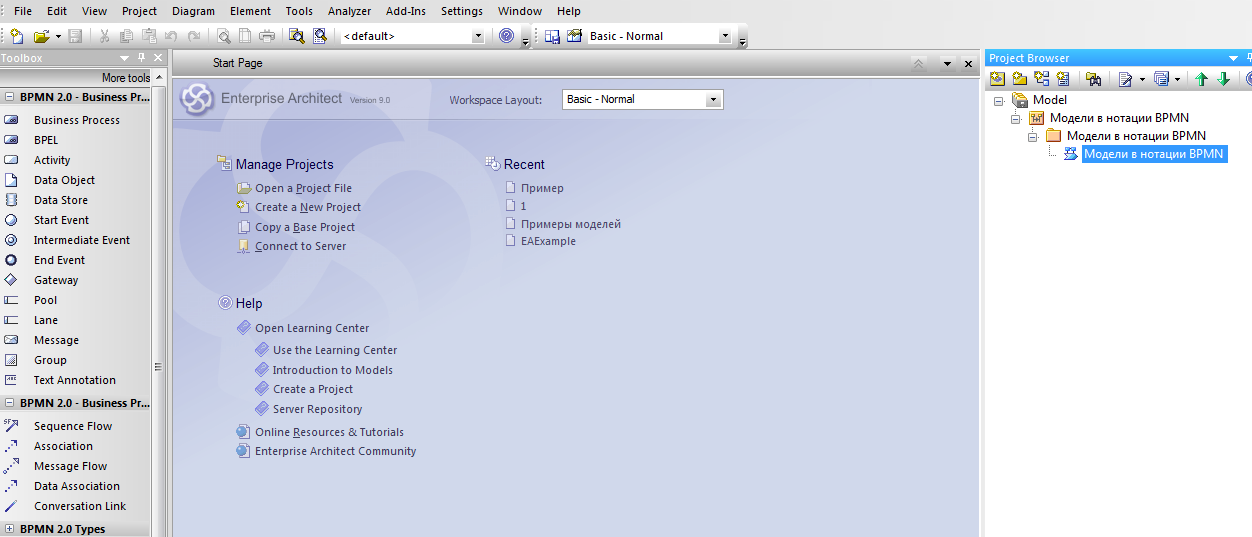Click the green Move Down arrow
Image resolution: width=1252 pixels, height=537 pixels.
click(x=1223, y=79)
